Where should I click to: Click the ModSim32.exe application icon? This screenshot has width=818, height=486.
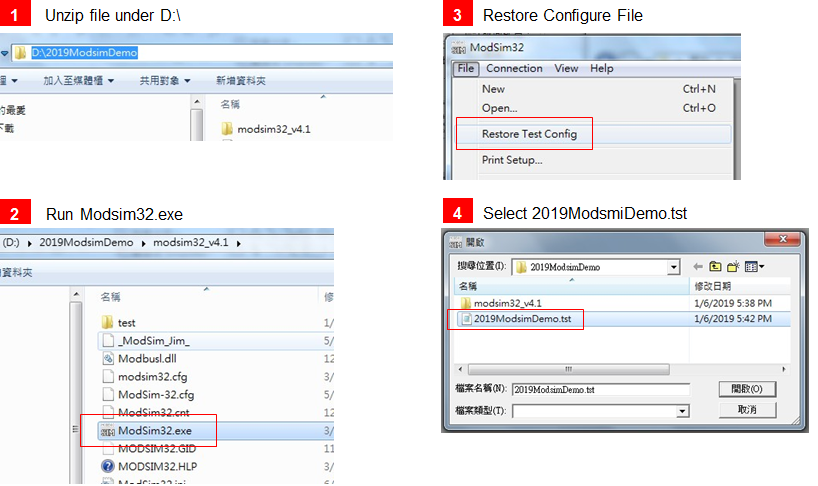(x=108, y=431)
